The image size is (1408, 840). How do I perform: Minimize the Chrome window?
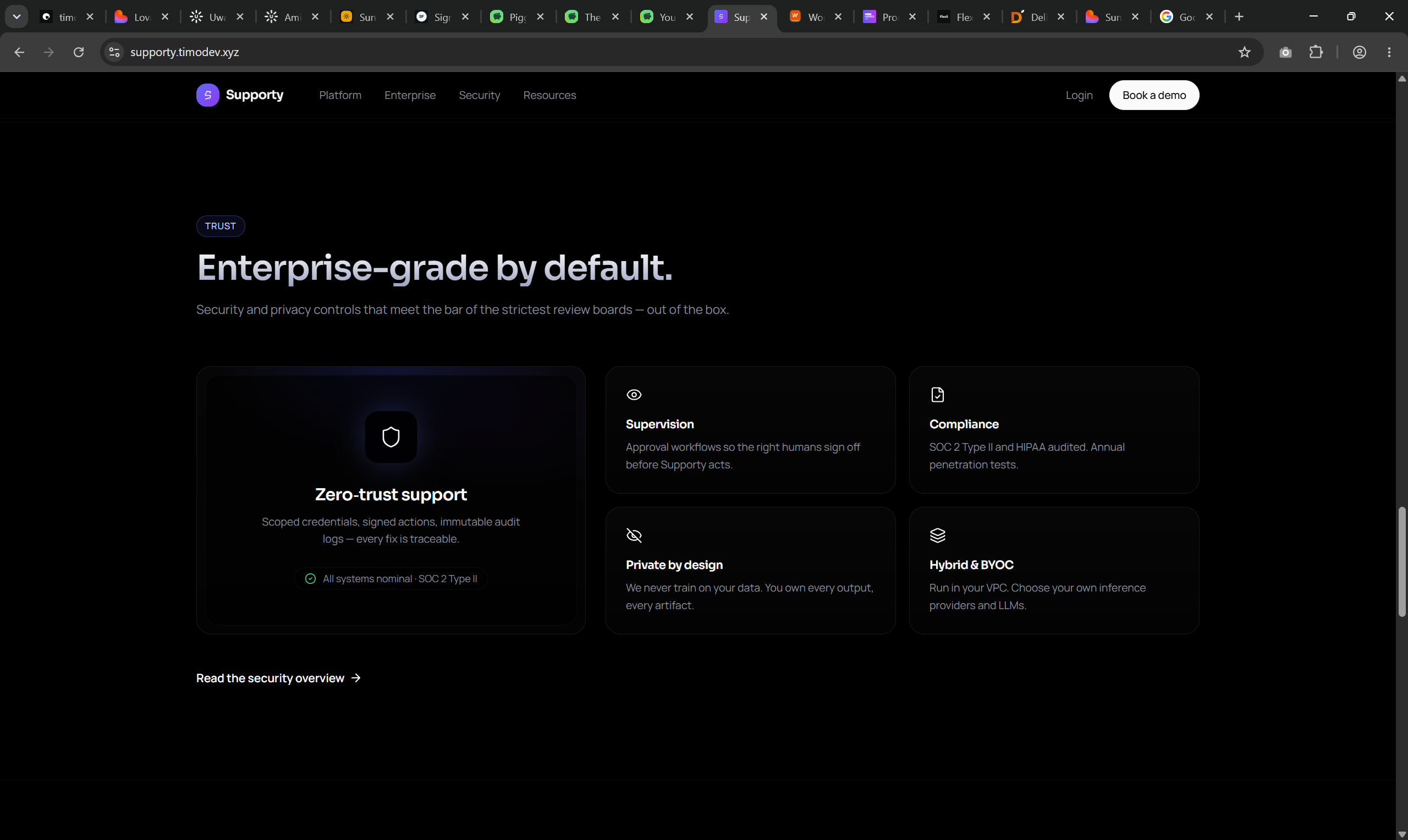1313,16
